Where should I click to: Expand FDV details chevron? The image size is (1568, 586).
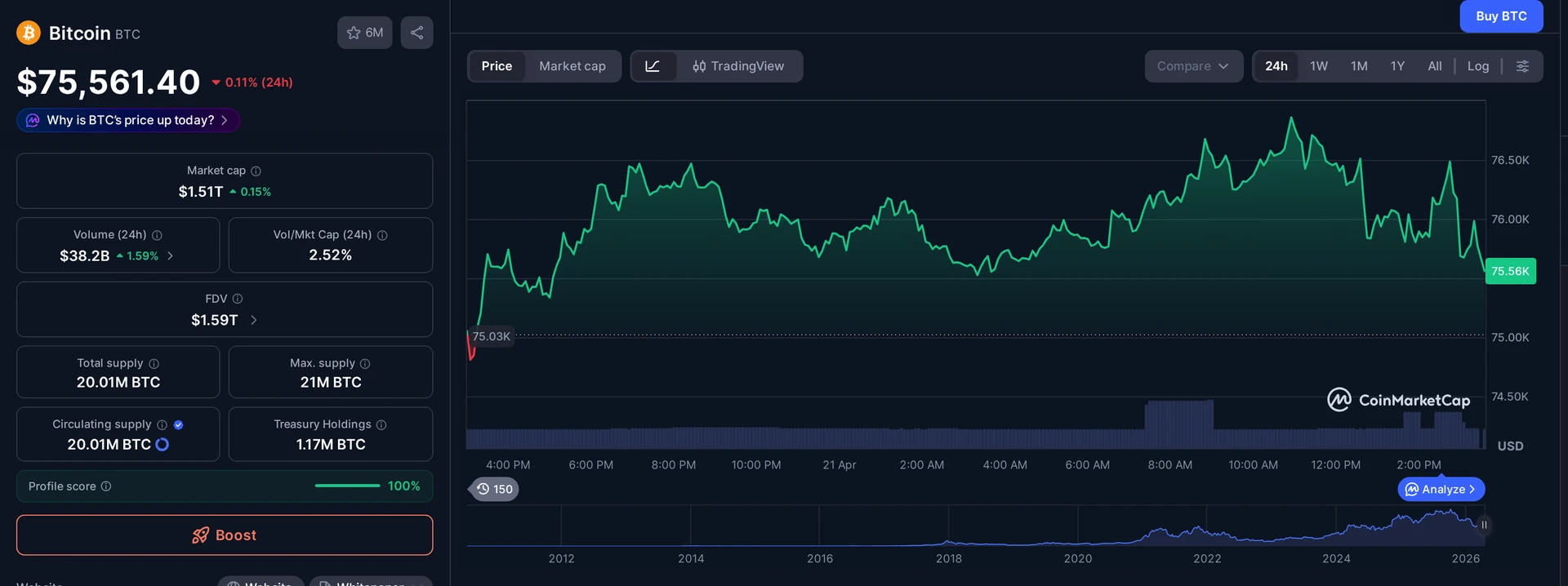click(253, 320)
